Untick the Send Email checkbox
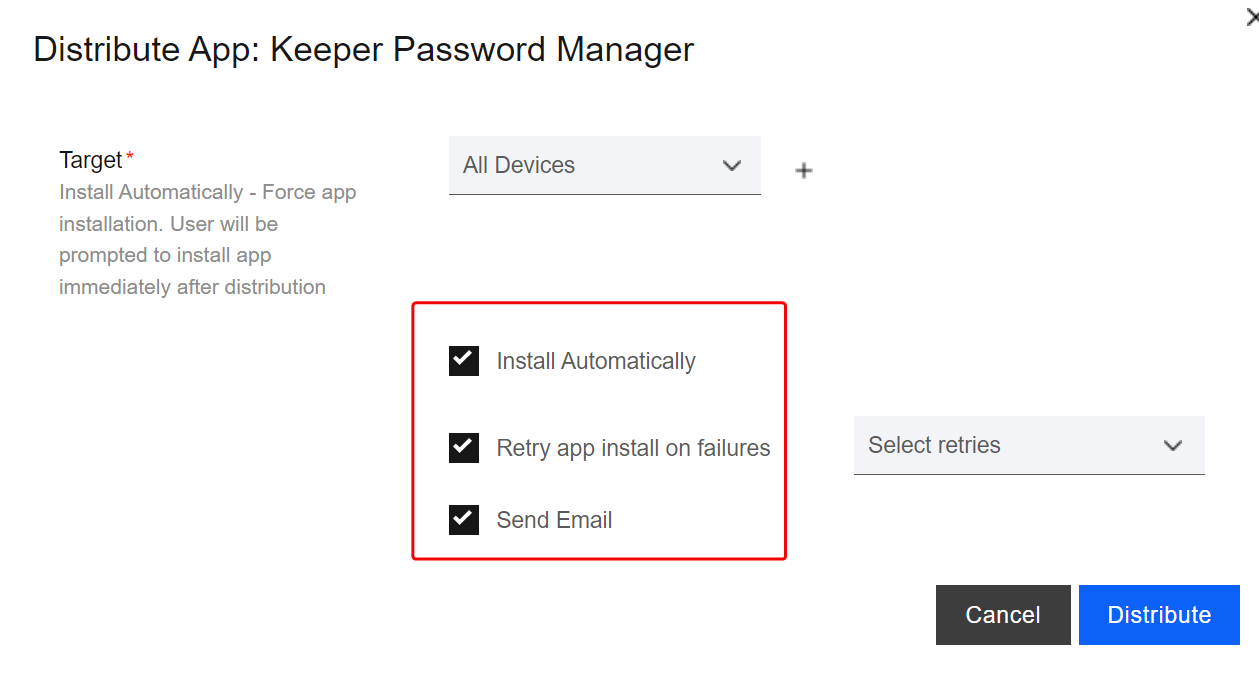 [x=464, y=520]
